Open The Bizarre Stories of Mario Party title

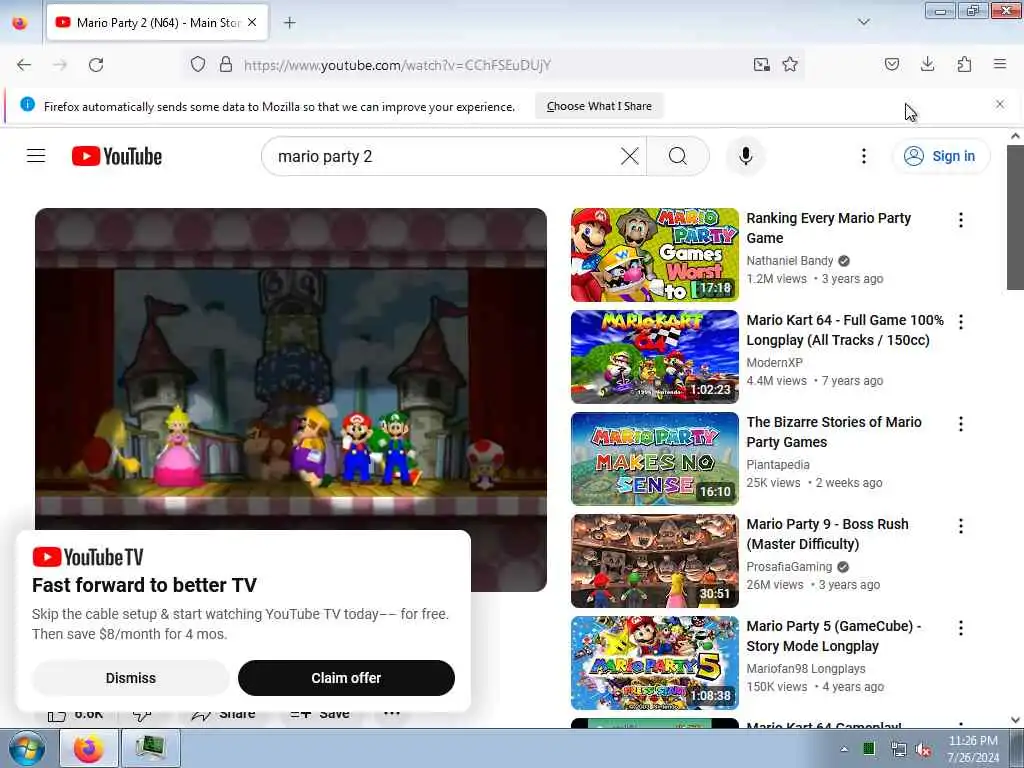point(834,432)
